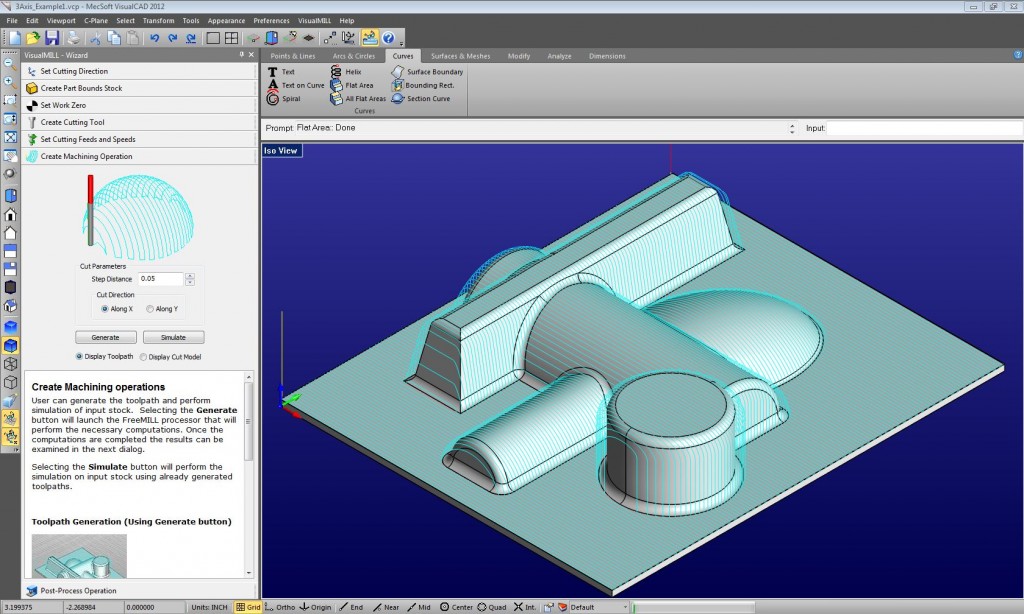Screen dimensions: 1024x614
Task: Click the Generate button
Action: 105,337
